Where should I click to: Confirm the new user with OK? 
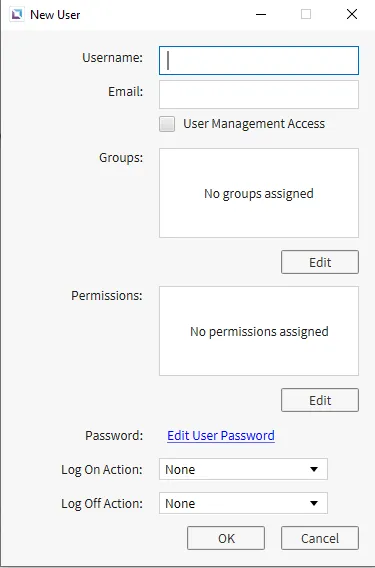pos(226,538)
